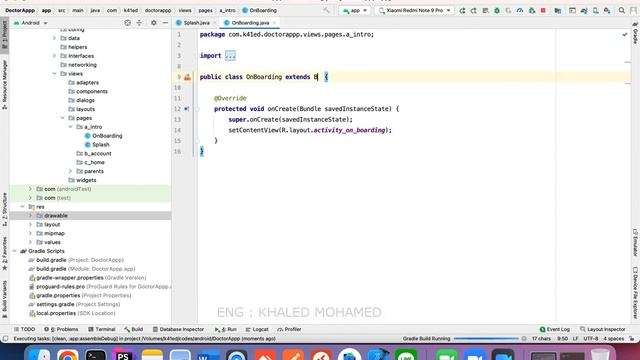
Task: Open the SDK Manager icon
Action: pyautogui.click(x=607, y=11)
